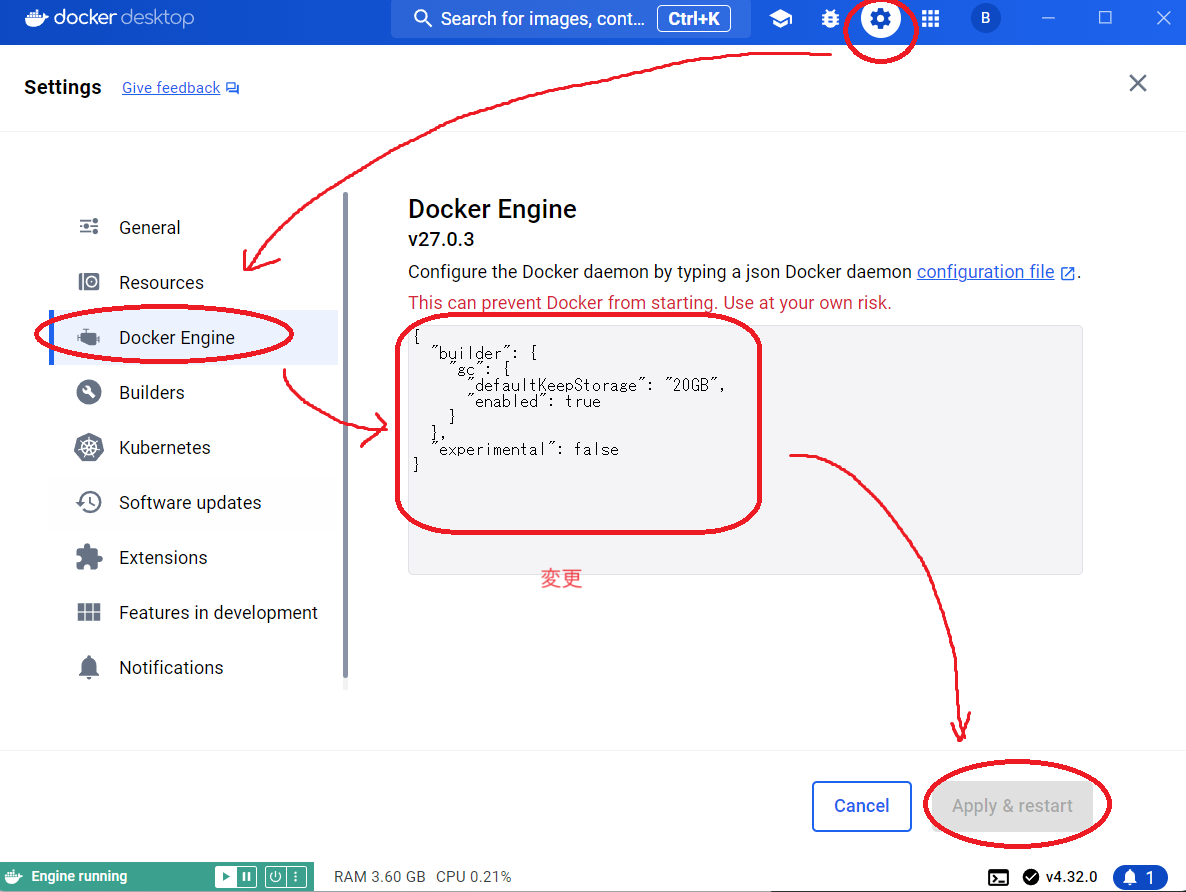Open the configuration file link
Viewport: 1186px width, 892px height.
(x=985, y=271)
